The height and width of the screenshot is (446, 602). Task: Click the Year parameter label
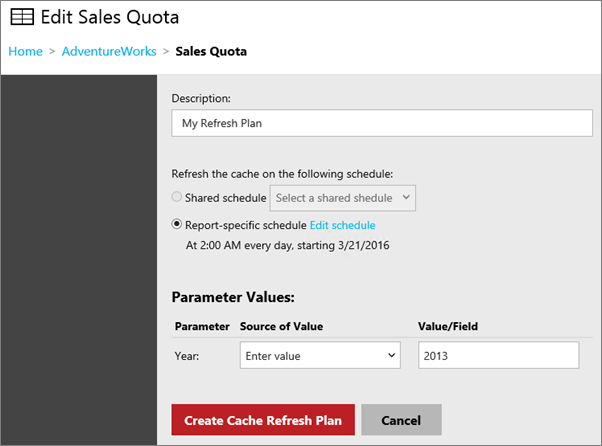click(x=189, y=356)
